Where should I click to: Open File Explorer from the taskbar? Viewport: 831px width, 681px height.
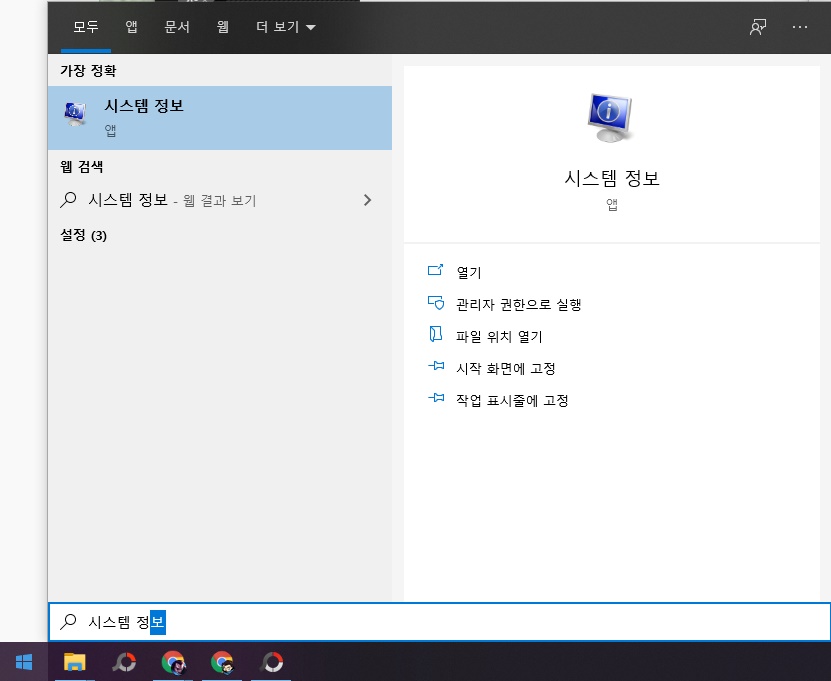click(75, 662)
